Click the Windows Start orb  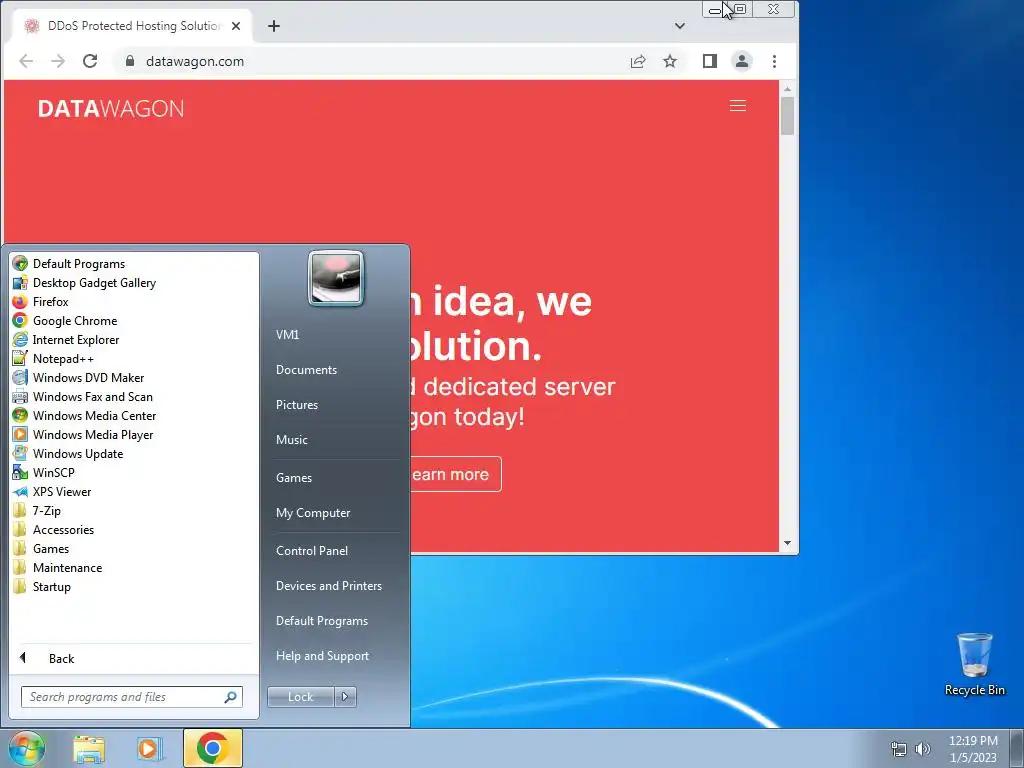click(x=27, y=748)
